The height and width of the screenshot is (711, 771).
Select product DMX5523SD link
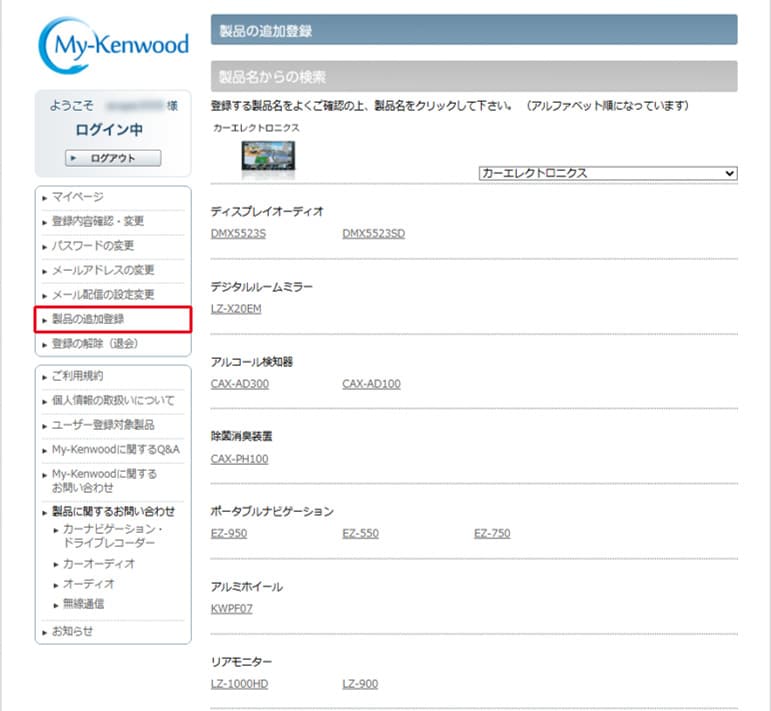click(x=373, y=234)
